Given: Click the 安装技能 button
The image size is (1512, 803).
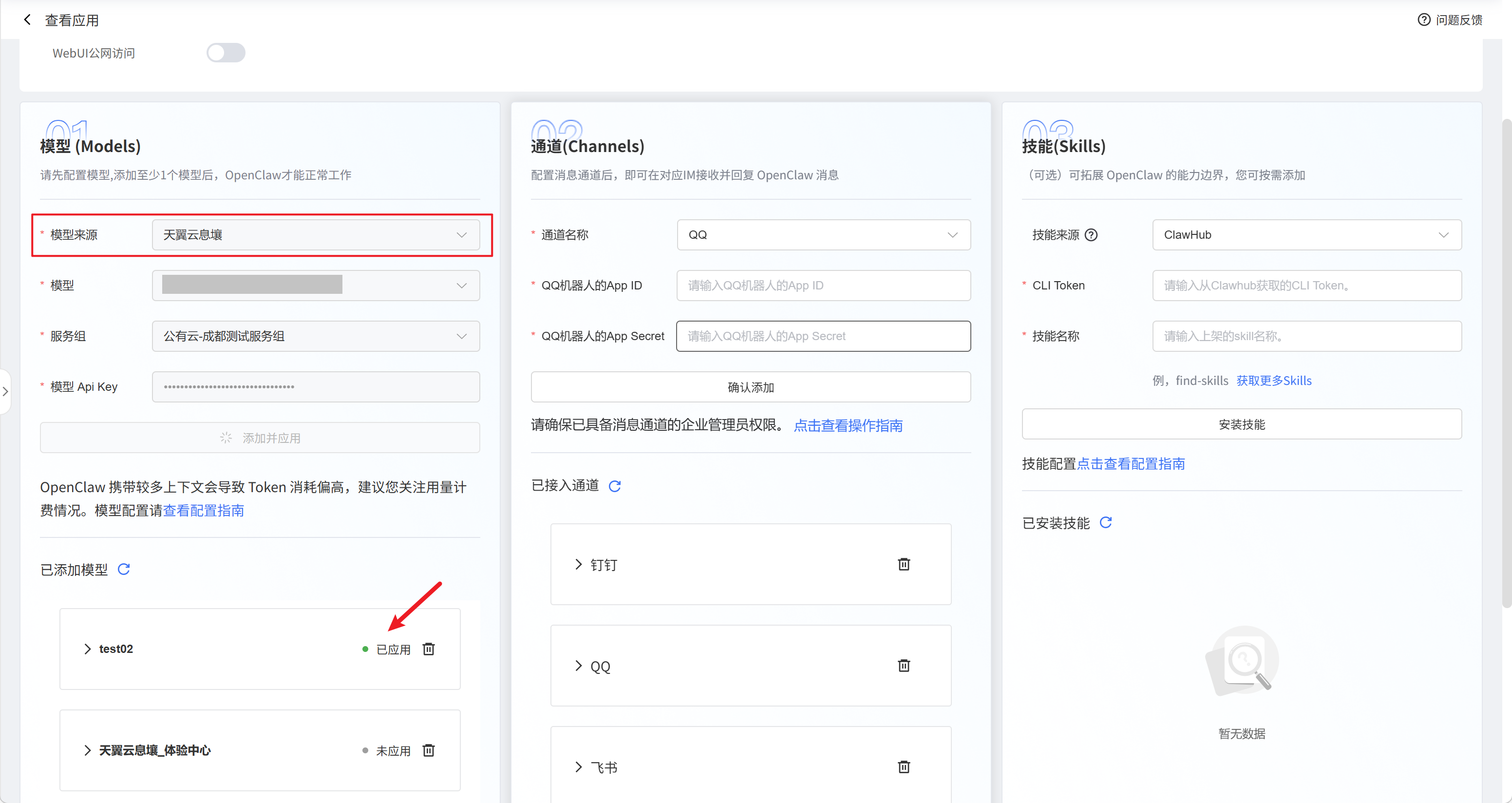Looking at the screenshot, I should click(1242, 424).
